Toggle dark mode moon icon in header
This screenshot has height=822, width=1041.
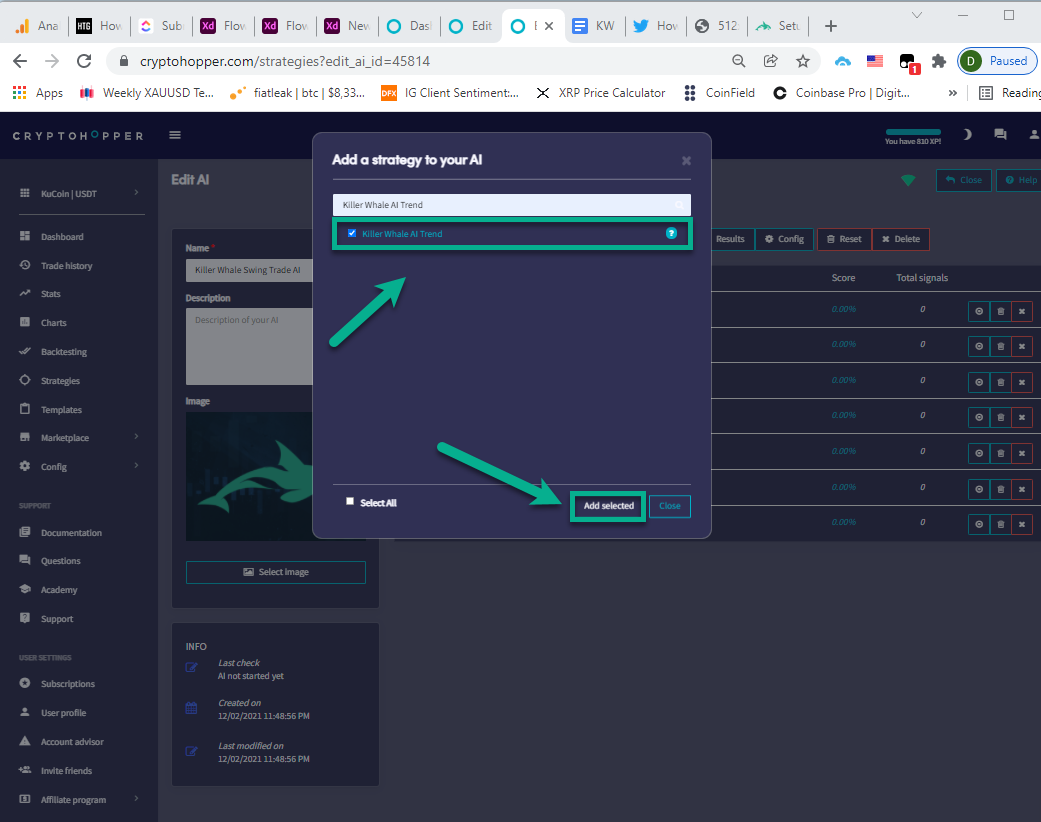pyautogui.click(x=967, y=135)
